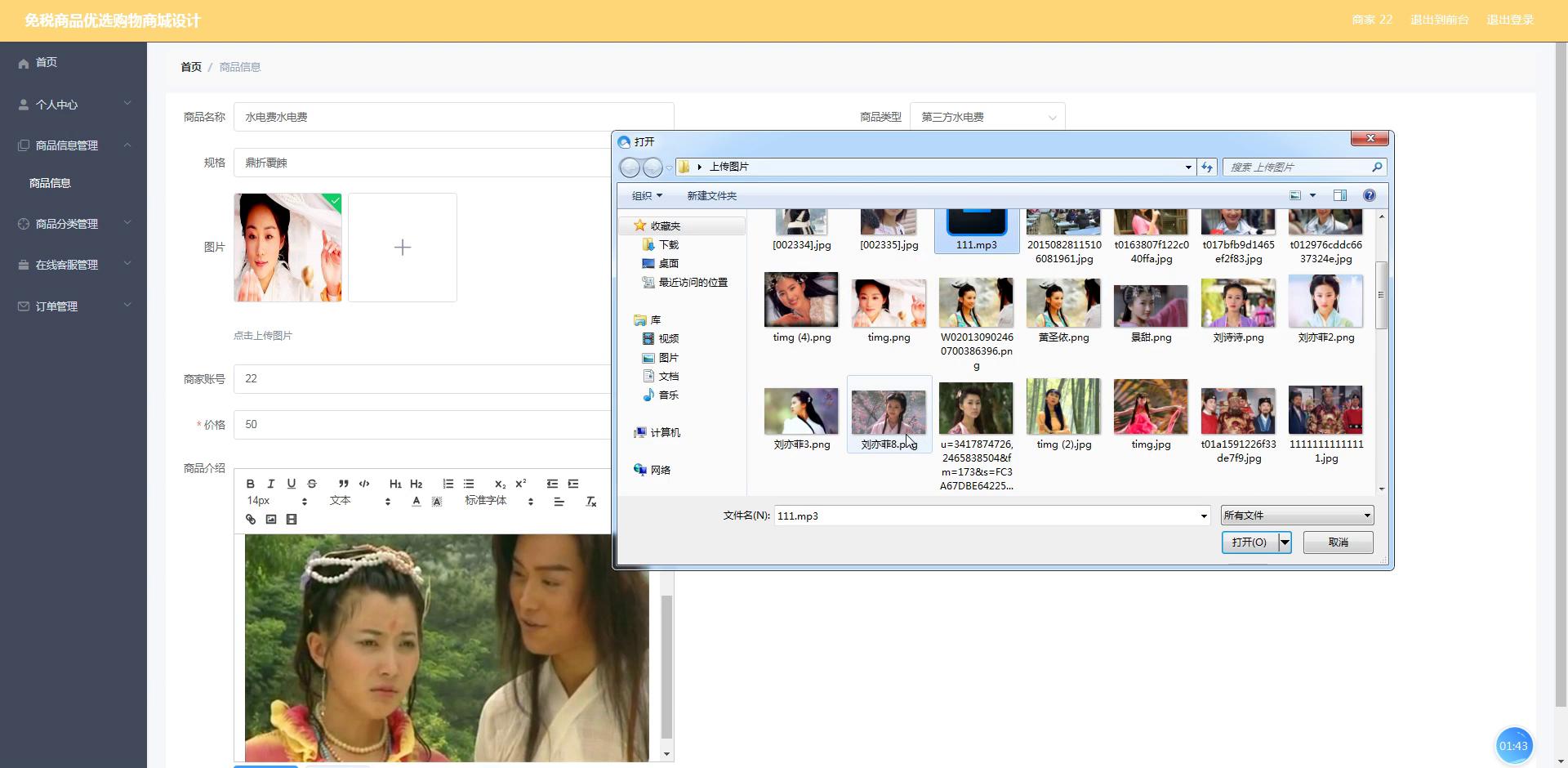Insert a blockquote in the editor
The width and height of the screenshot is (1568, 768).
pyautogui.click(x=344, y=484)
